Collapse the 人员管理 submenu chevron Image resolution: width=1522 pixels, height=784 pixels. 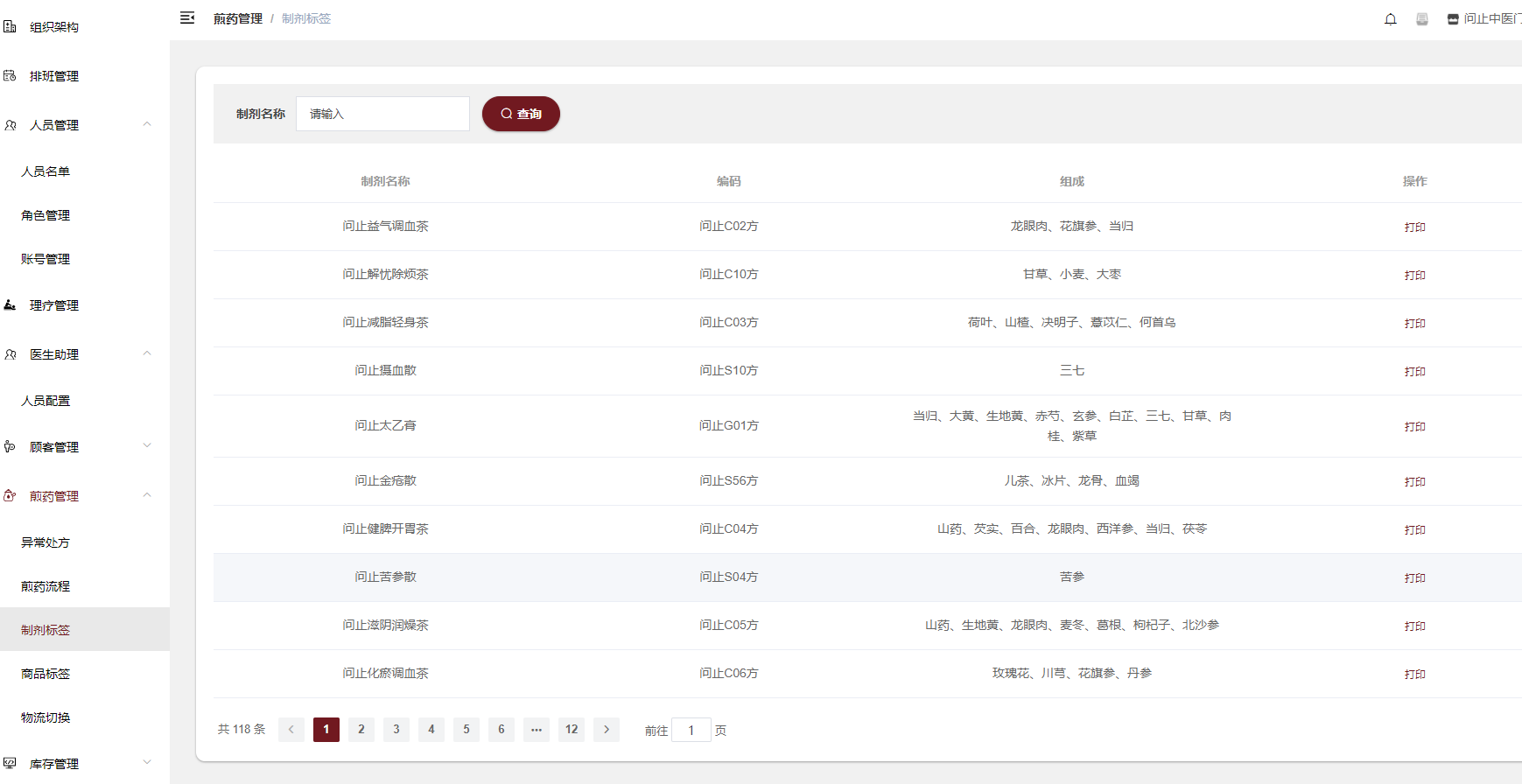point(147,124)
